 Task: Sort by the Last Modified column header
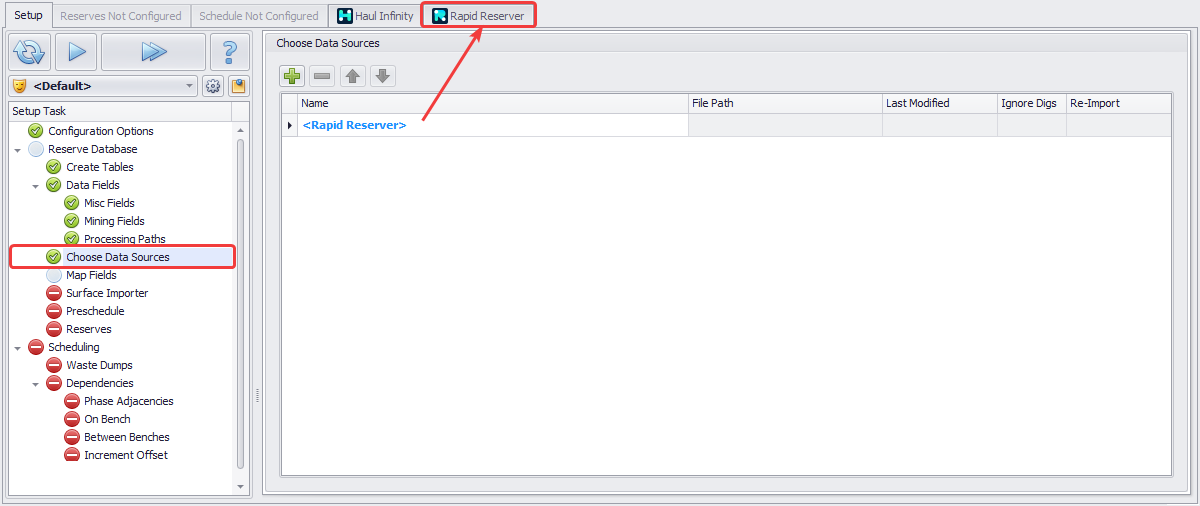939,103
